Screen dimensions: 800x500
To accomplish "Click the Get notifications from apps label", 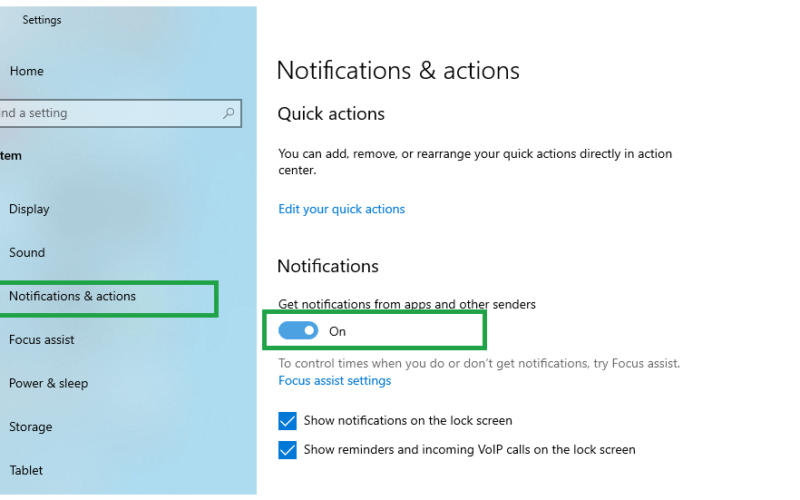I will (407, 305).
